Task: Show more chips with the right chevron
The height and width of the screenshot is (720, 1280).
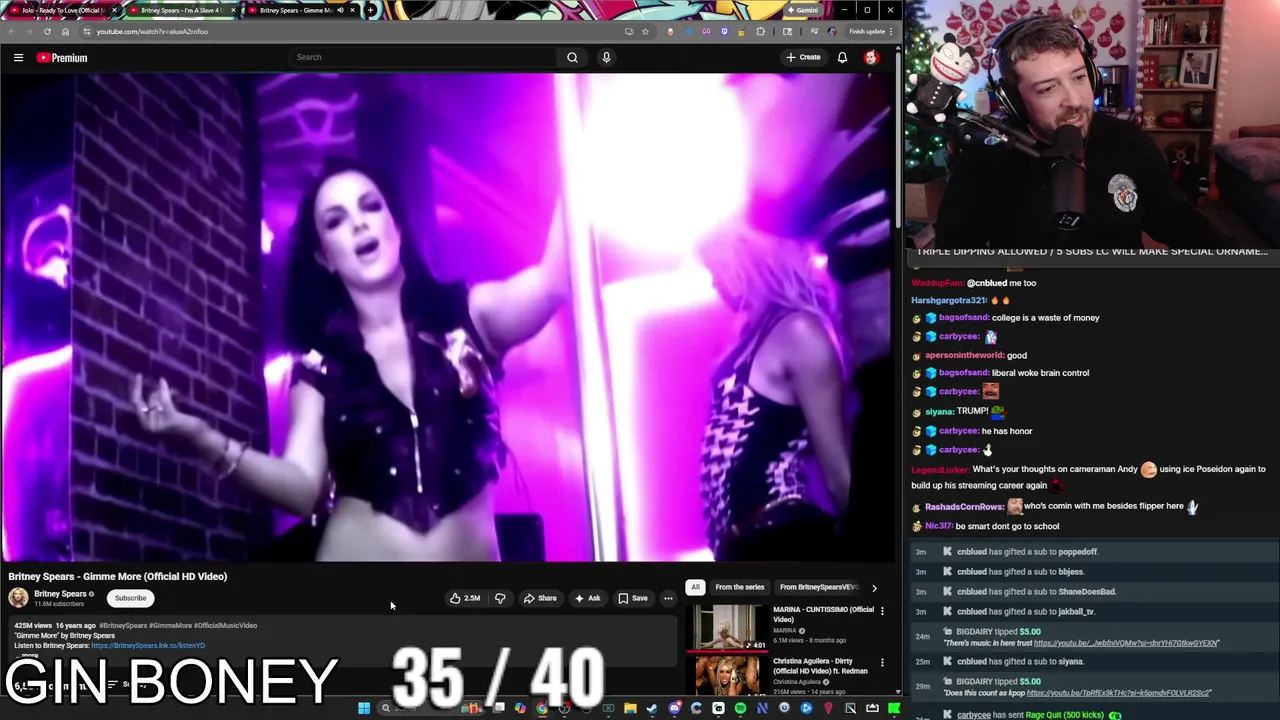Action: tap(874, 587)
